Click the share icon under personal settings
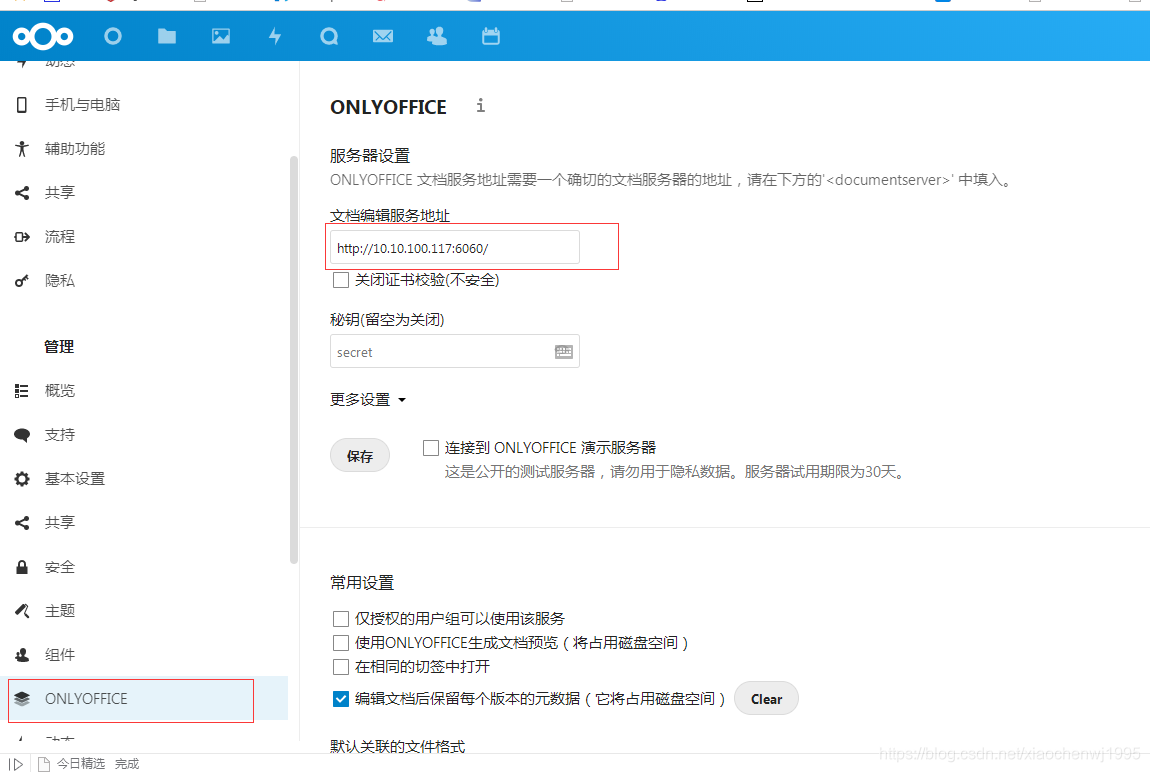1150x772 pixels. (22, 193)
